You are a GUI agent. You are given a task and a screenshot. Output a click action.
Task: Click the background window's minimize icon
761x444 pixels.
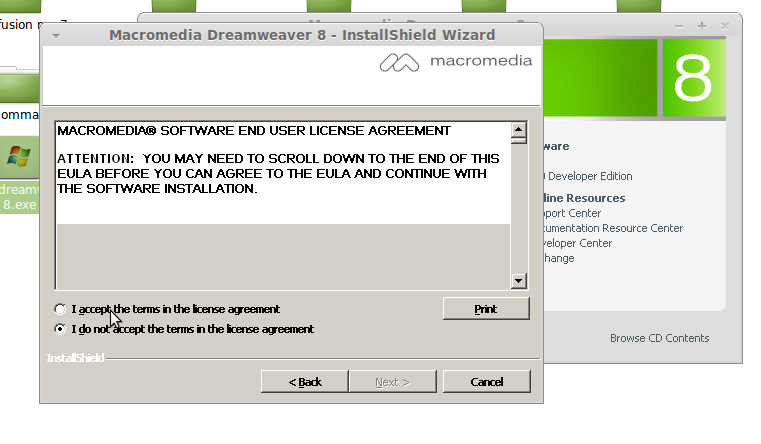(679, 26)
